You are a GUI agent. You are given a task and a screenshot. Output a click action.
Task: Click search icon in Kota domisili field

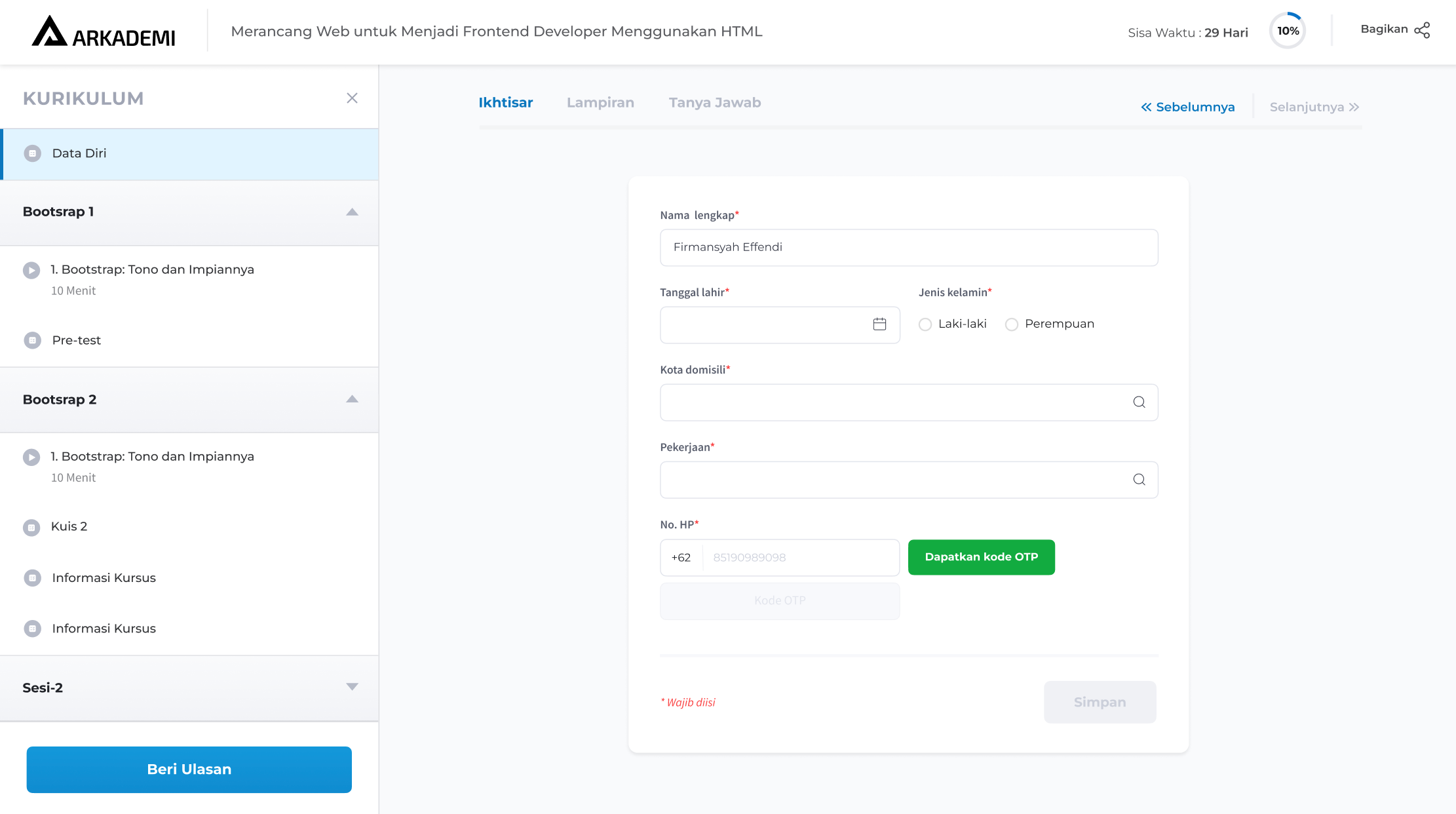pyautogui.click(x=1139, y=402)
